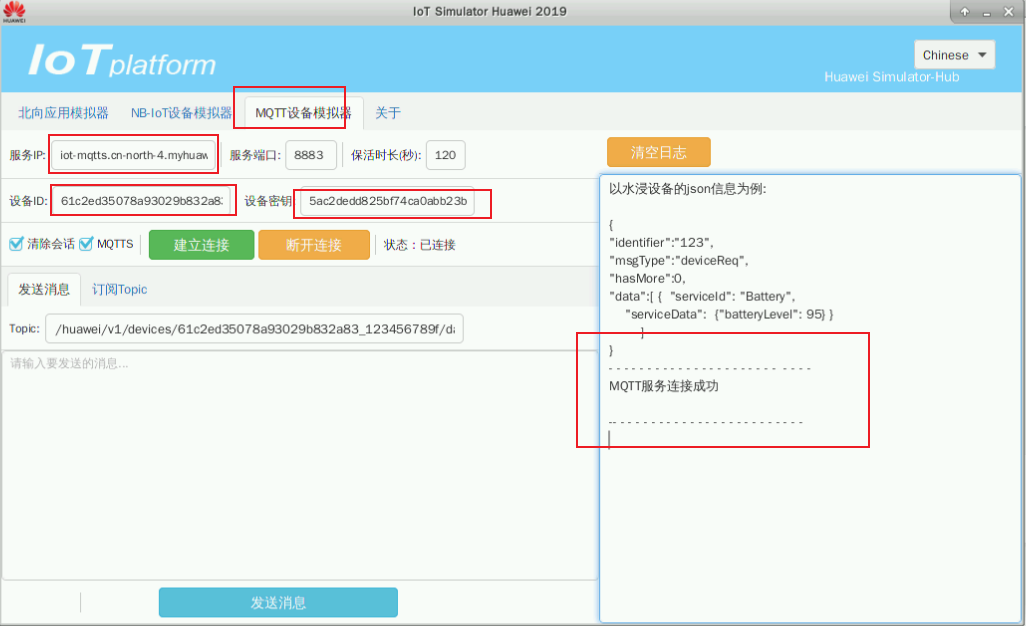The height and width of the screenshot is (626, 1026).
Task: Click the 保活时长 field showing 120
Action: click(445, 155)
